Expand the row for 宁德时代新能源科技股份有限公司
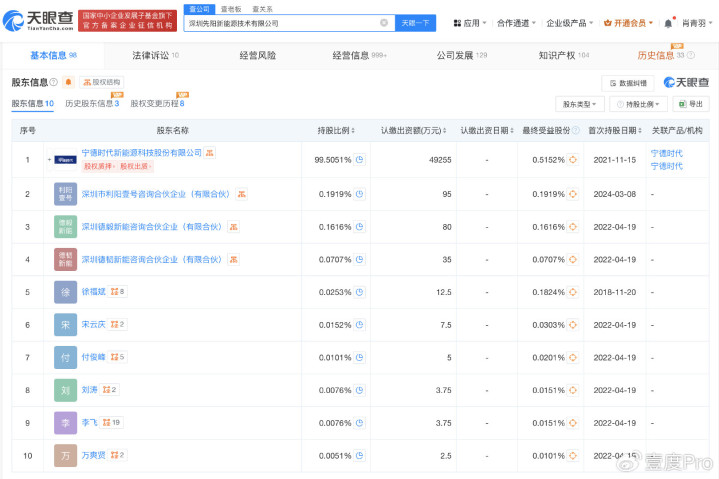Viewport: 719px width, 479px height. point(49,160)
